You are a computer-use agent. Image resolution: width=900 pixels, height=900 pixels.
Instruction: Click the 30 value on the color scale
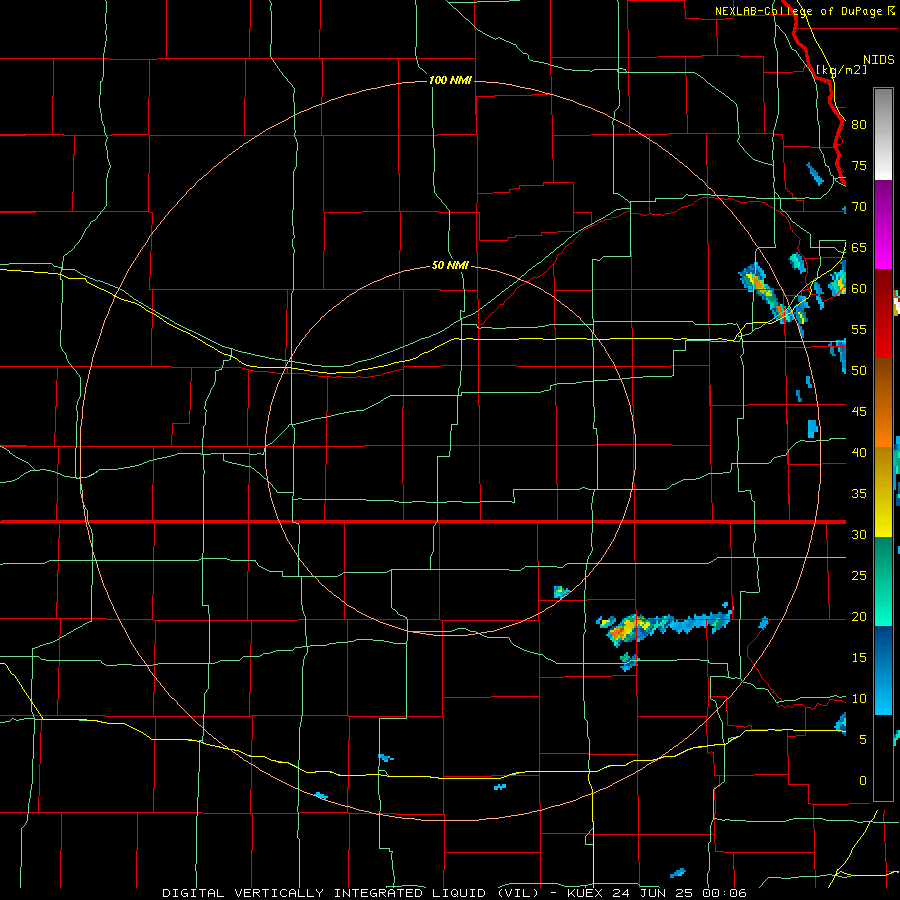tap(859, 534)
